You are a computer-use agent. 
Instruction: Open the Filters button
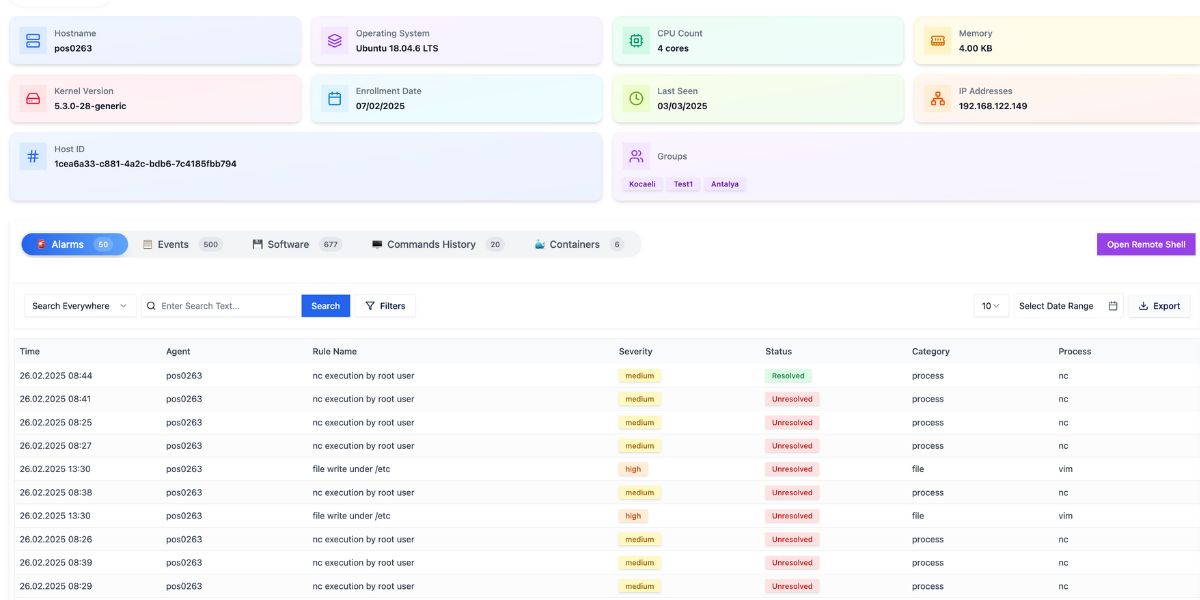tap(385, 306)
